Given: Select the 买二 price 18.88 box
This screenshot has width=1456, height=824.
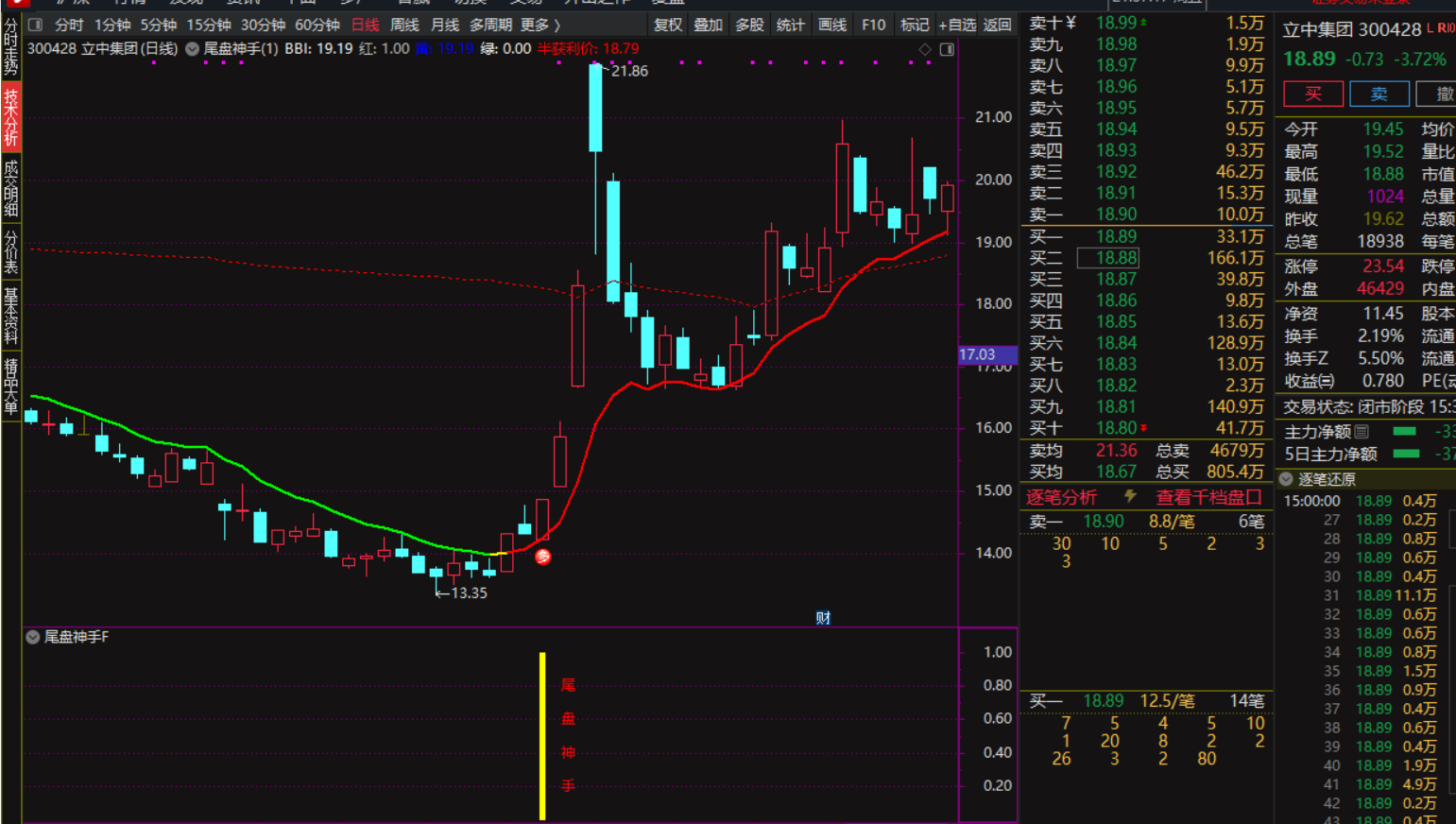Looking at the screenshot, I should click(1116, 258).
